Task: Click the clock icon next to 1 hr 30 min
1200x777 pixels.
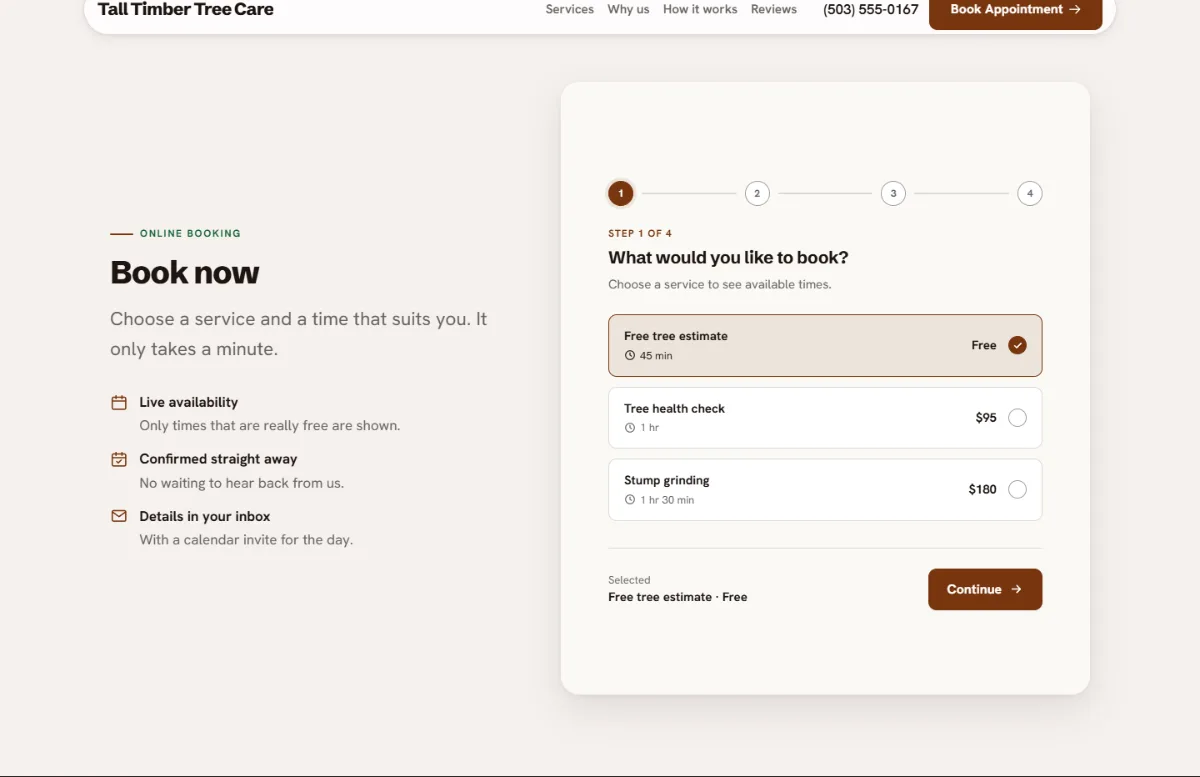Action: click(x=630, y=500)
